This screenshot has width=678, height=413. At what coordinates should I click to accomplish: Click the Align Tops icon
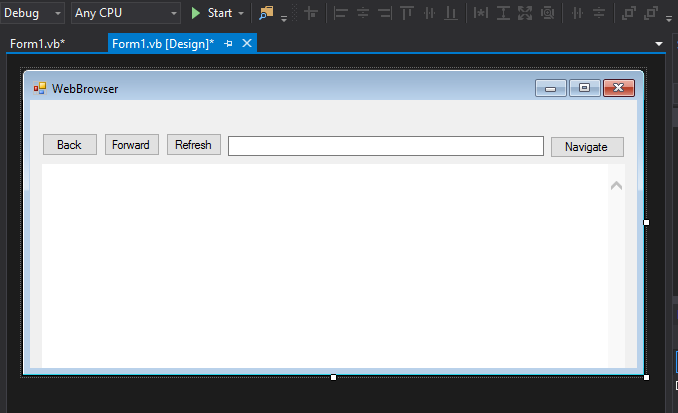click(407, 13)
